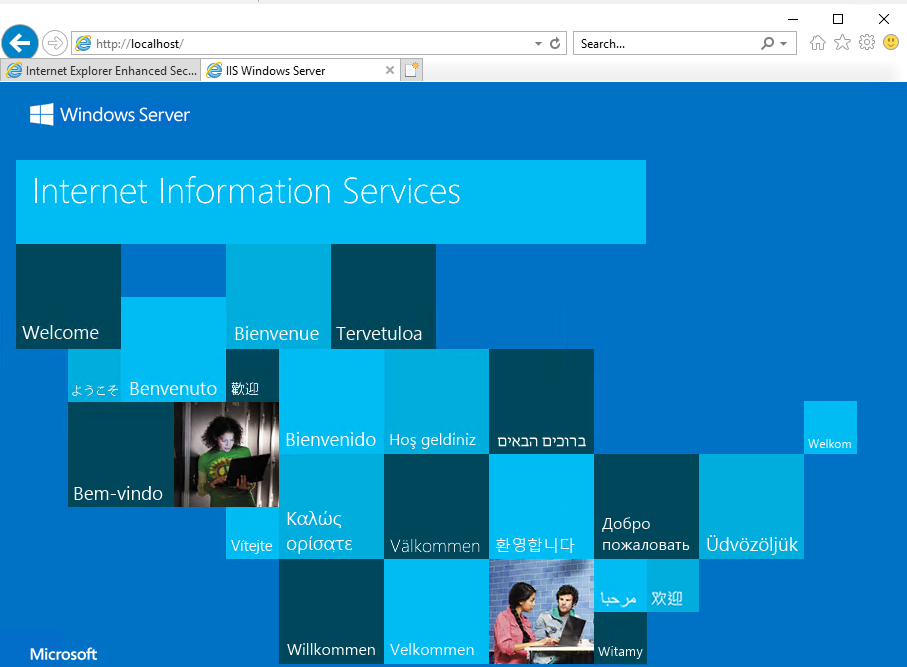Screen dimensions: 907x667
Task: Open Favorites star icon
Action: 842,43
